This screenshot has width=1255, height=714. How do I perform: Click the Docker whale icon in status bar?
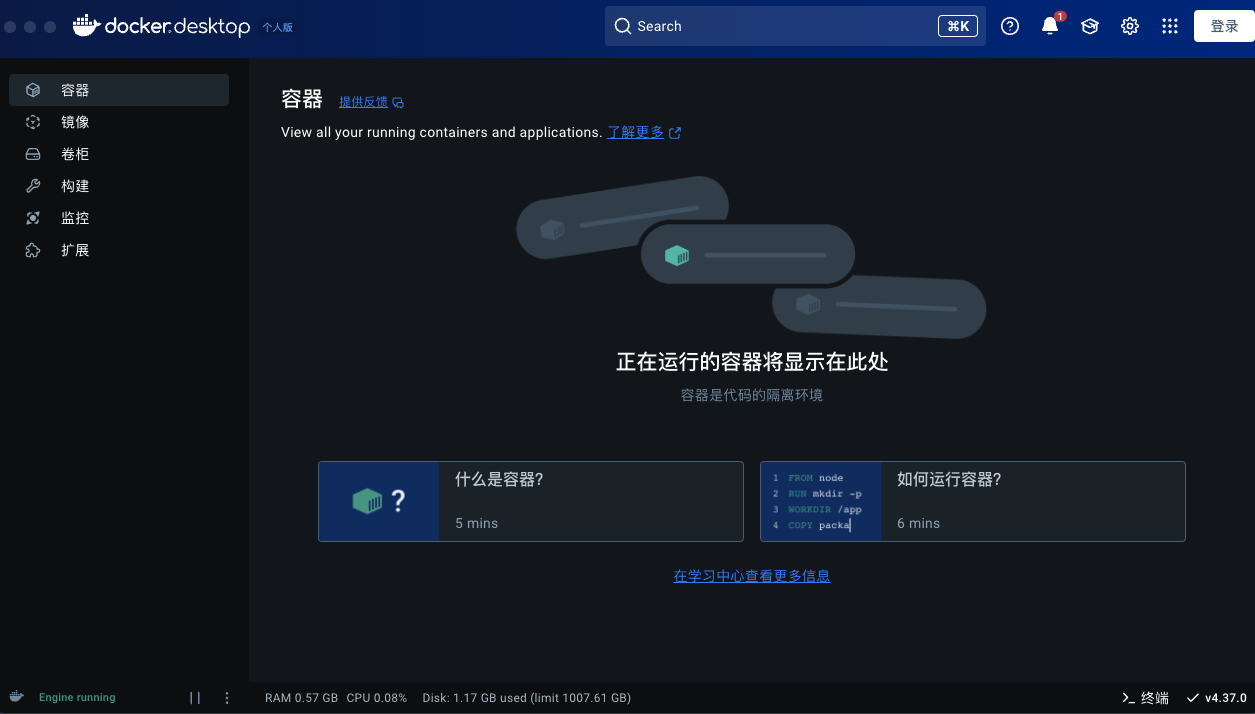17,697
